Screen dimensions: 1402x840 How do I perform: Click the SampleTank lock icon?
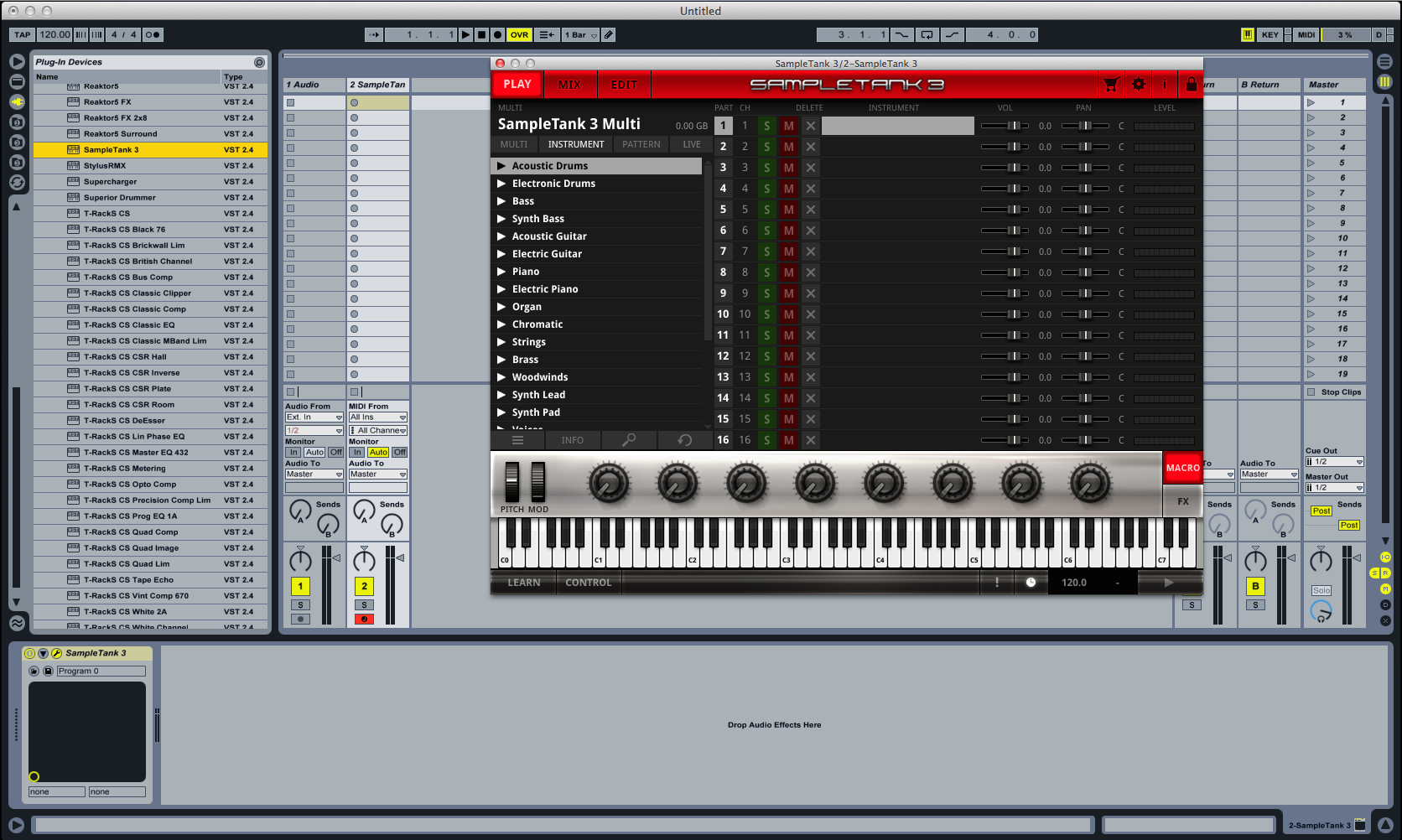click(1191, 85)
